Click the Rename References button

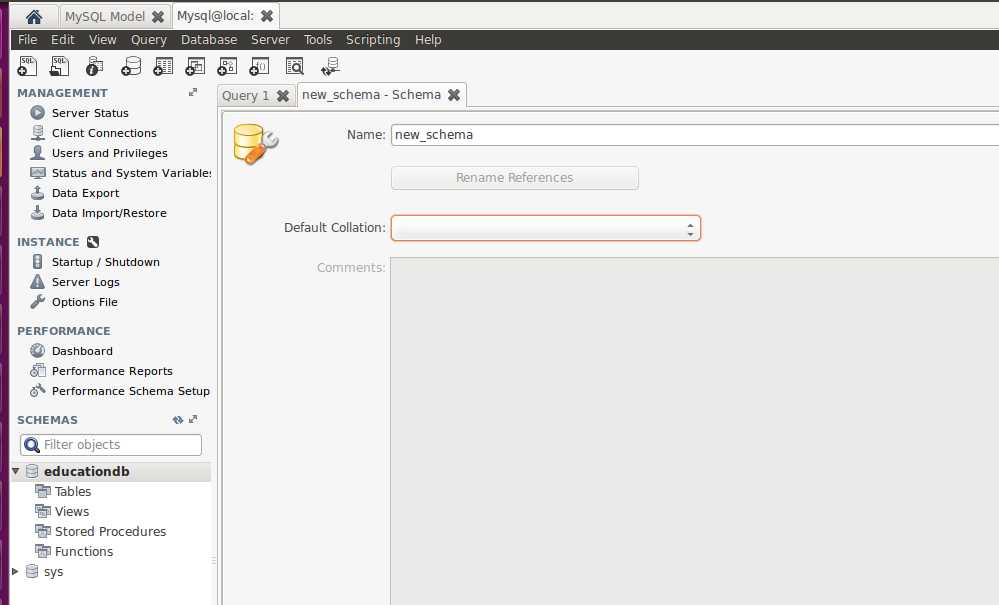click(515, 178)
